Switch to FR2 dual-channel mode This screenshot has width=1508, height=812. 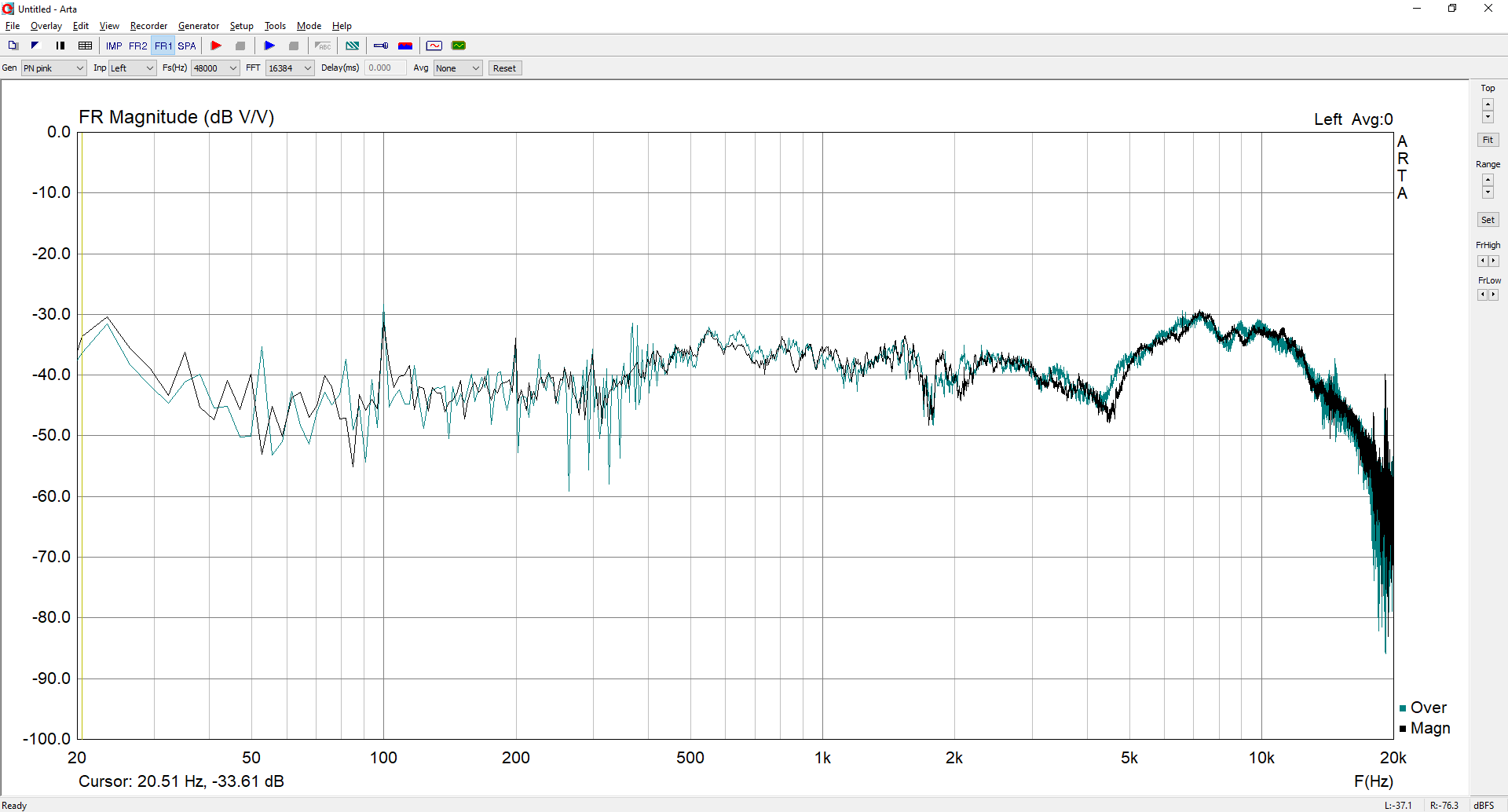pos(138,46)
